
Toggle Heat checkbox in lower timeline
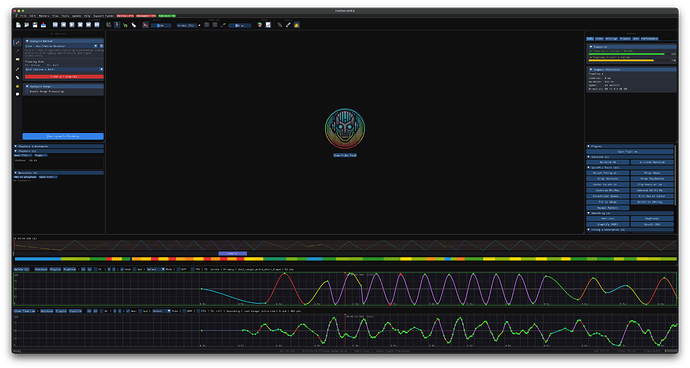(x=128, y=311)
